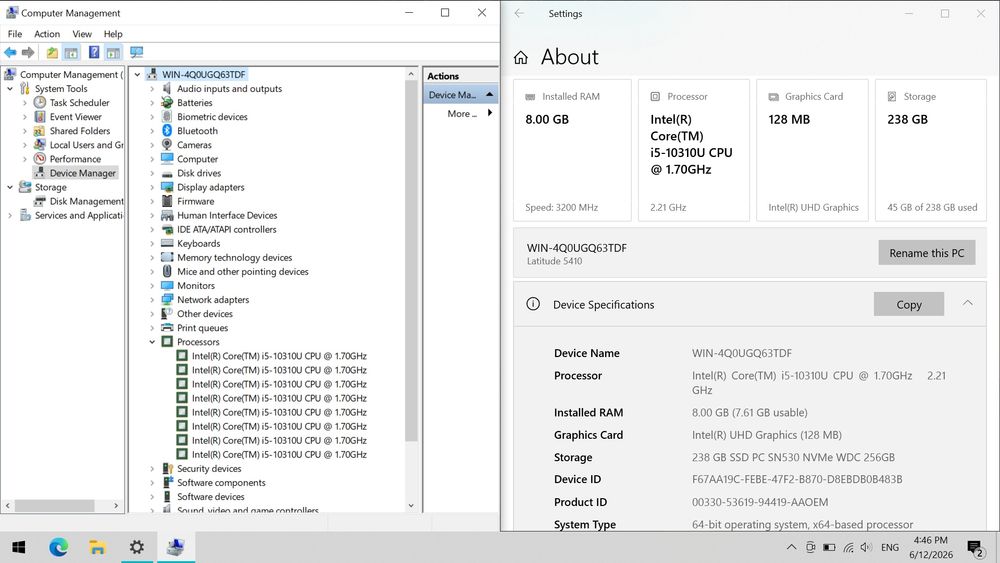Image resolution: width=1000 pixels, height=563 pixels.
Task: Click the Batteries device icon
Action: [167, 103]
